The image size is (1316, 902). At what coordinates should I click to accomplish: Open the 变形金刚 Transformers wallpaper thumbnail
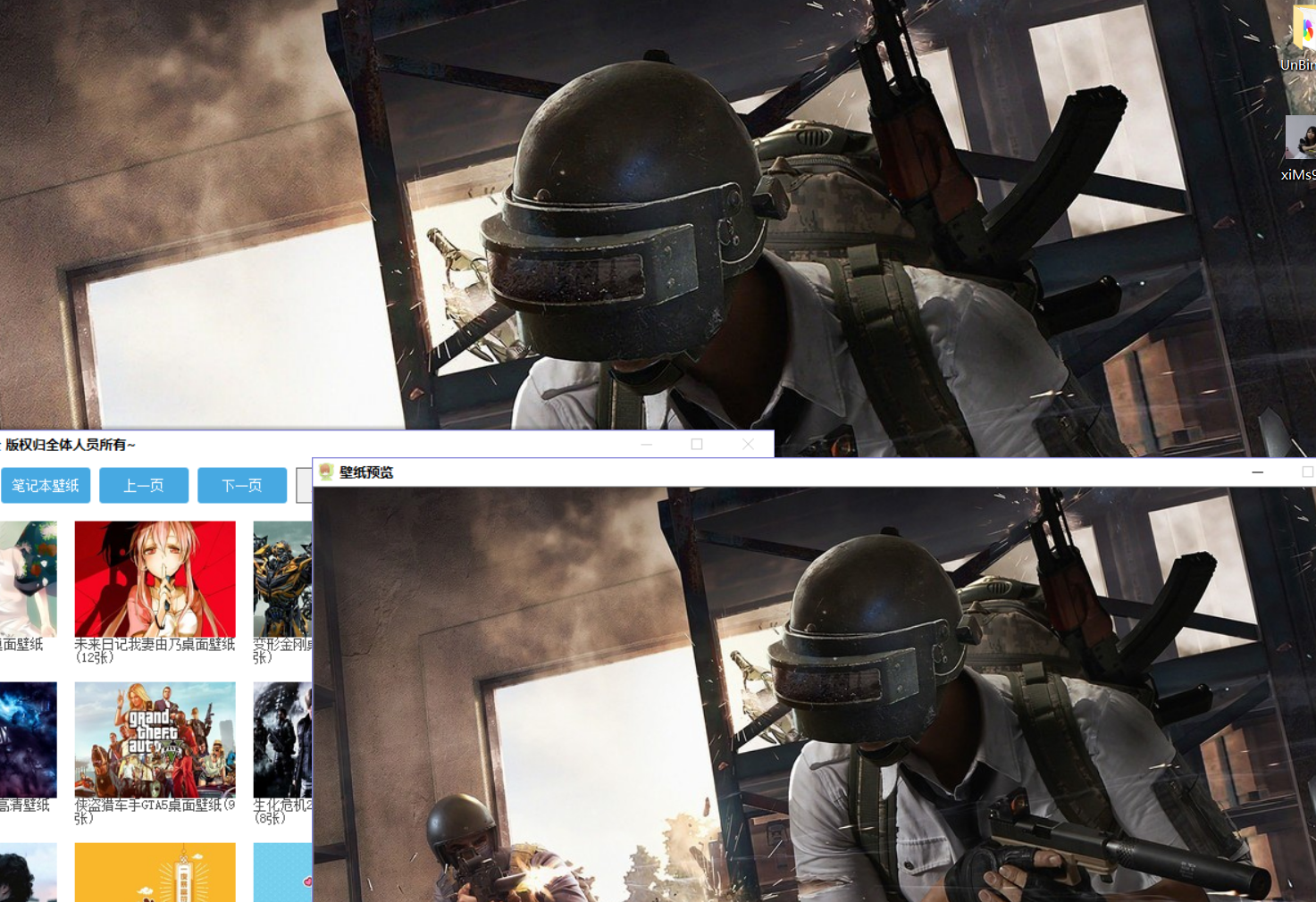(282, 579)
